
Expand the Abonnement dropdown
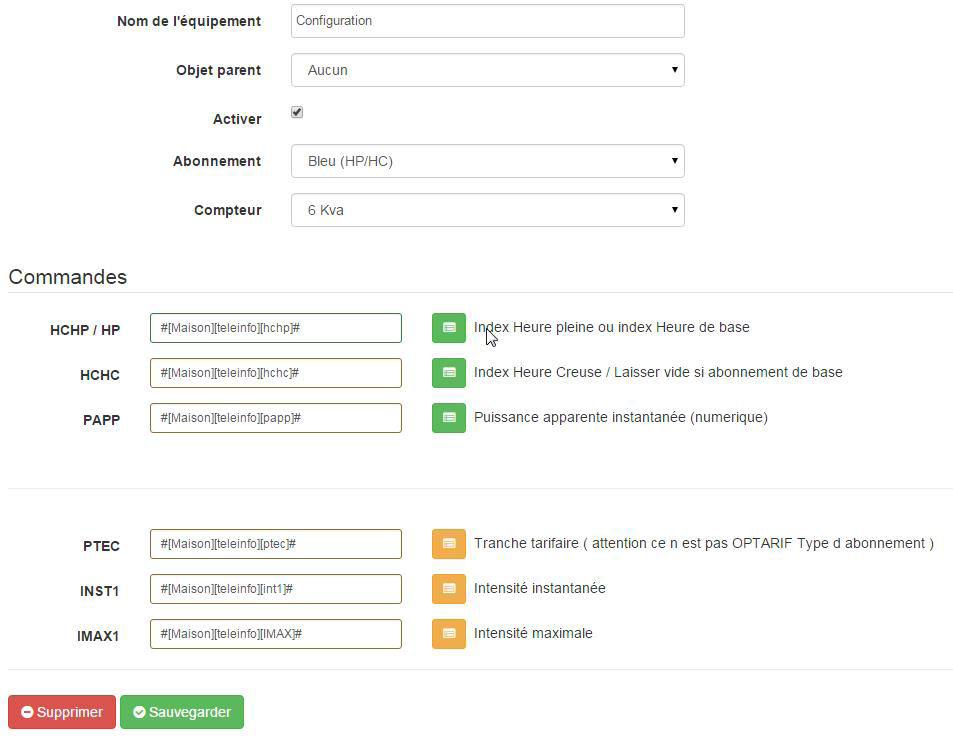tap(487, 161)
